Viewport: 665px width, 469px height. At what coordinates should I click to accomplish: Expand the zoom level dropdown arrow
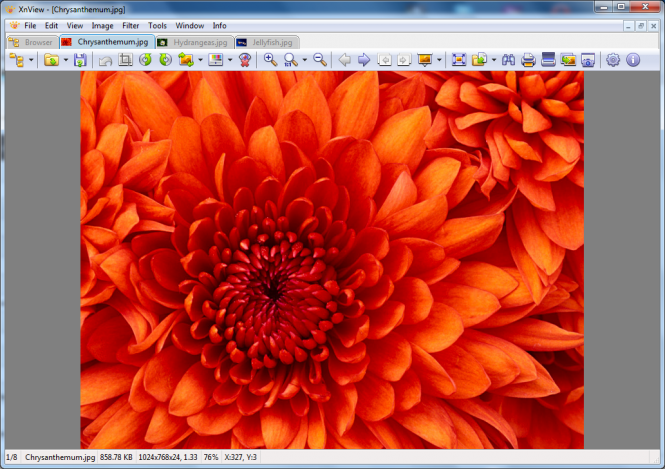click(x=304, y=60)
